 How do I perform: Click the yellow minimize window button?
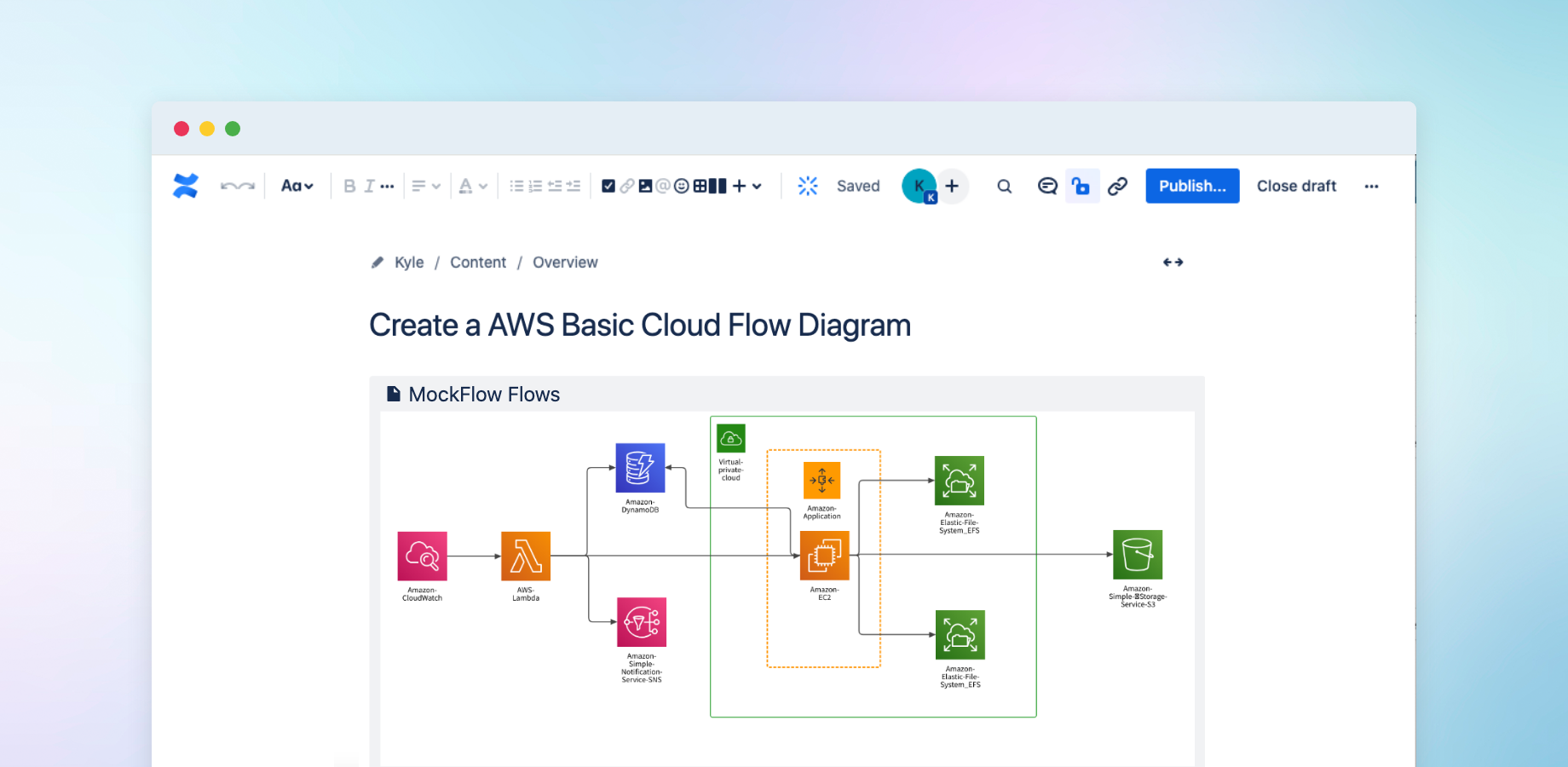coord(207,129)
